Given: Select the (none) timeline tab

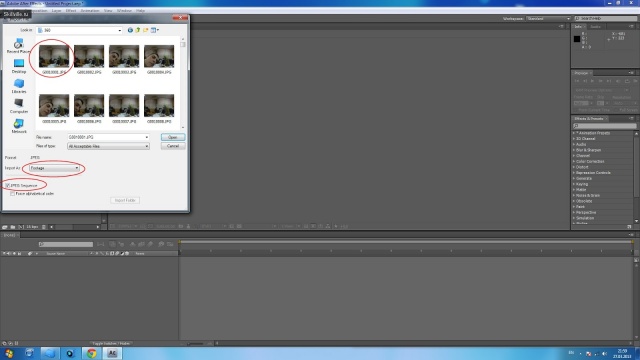Looking at the screenshot, I should tap(9, 235).
